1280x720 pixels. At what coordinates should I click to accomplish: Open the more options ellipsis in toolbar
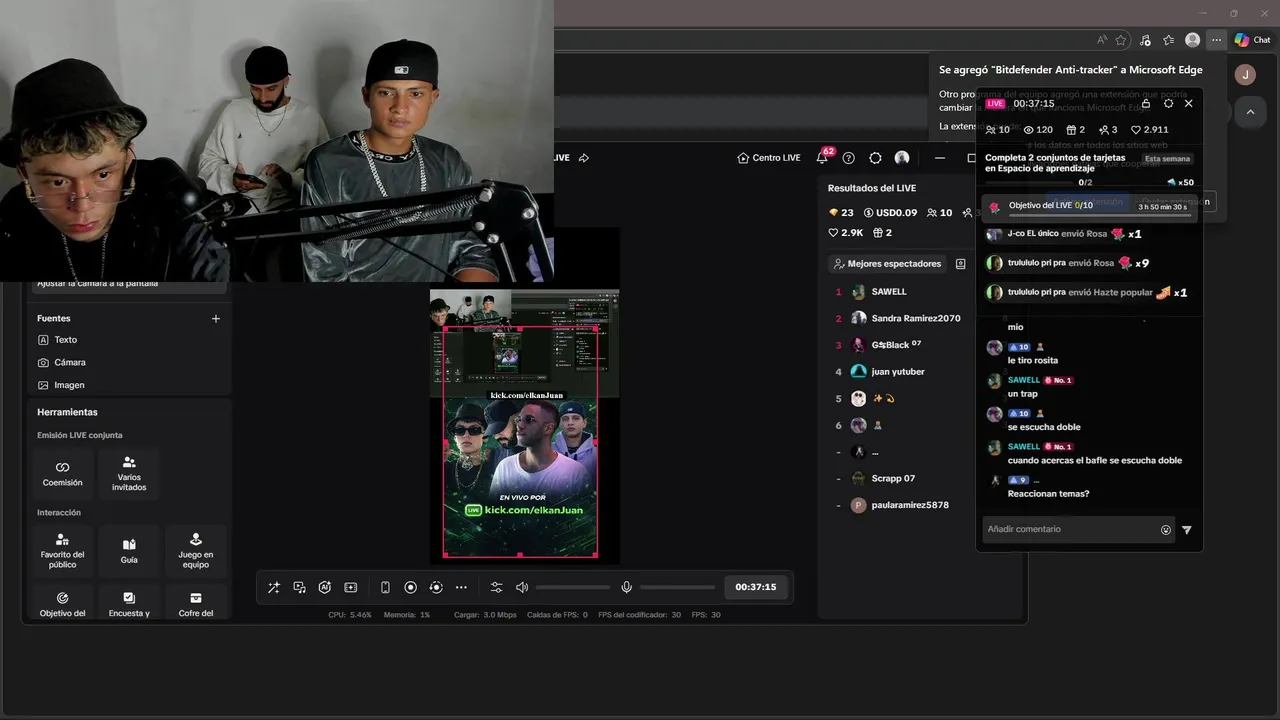(461, 587)
